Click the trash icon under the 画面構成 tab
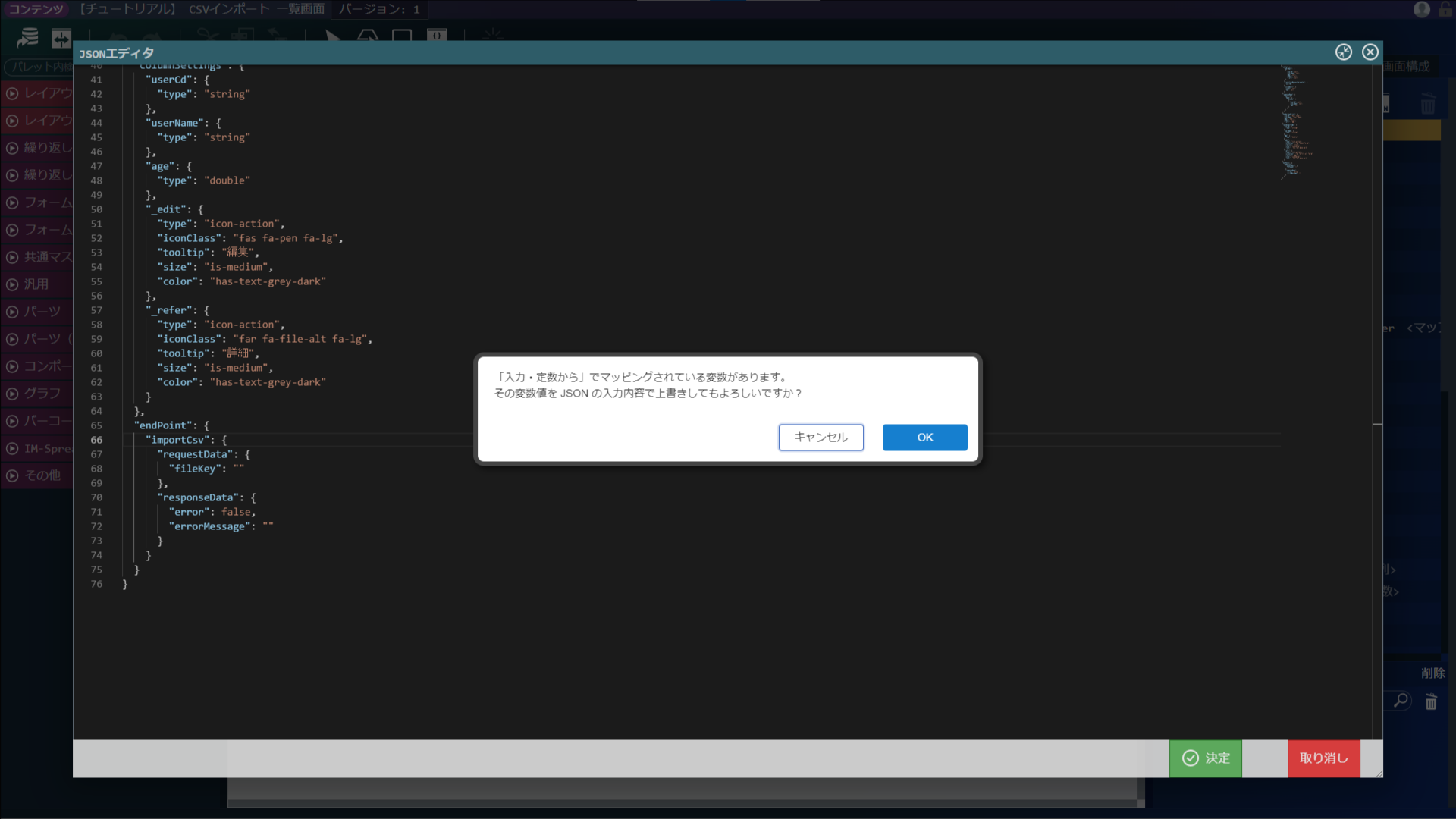Viewport: 1456px width, 819px height. [1428, 104]
